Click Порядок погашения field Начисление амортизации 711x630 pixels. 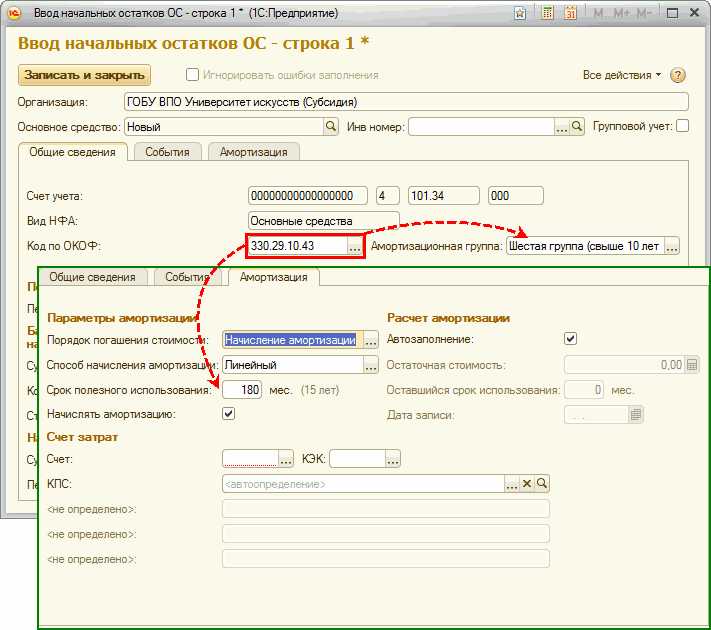click(x=292, y=340)
